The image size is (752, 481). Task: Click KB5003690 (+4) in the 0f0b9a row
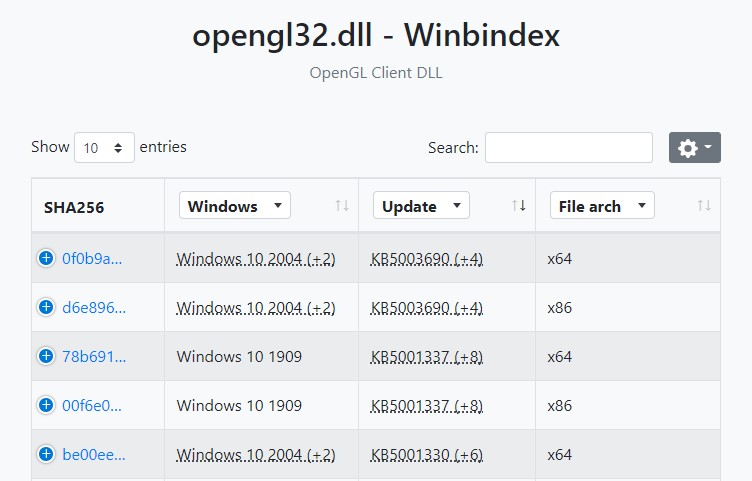tap(426, 259)
